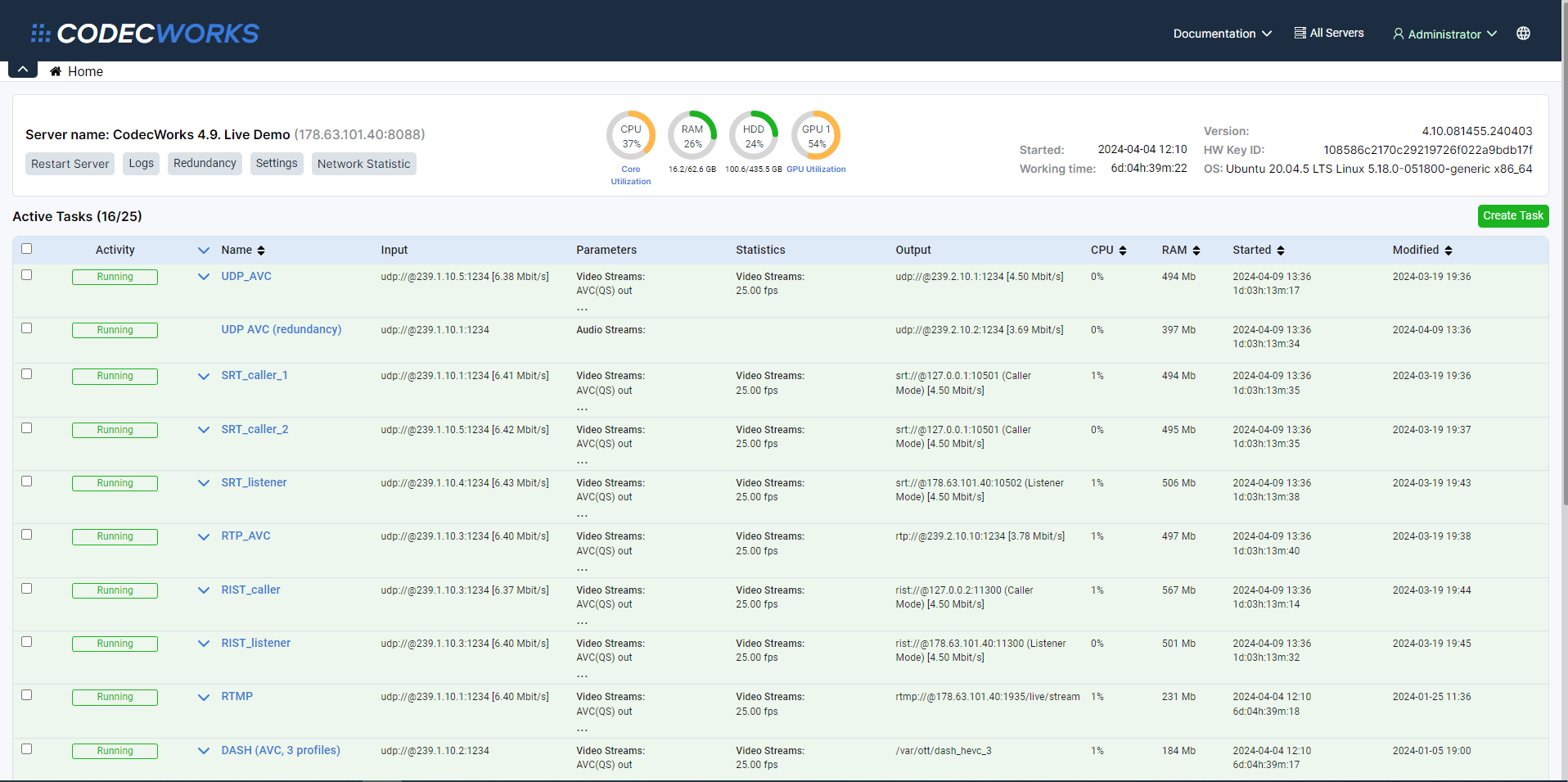Click the GPU 1 utilization gauge
Viewport: 1568px width, 782px height.
(816, 136)
